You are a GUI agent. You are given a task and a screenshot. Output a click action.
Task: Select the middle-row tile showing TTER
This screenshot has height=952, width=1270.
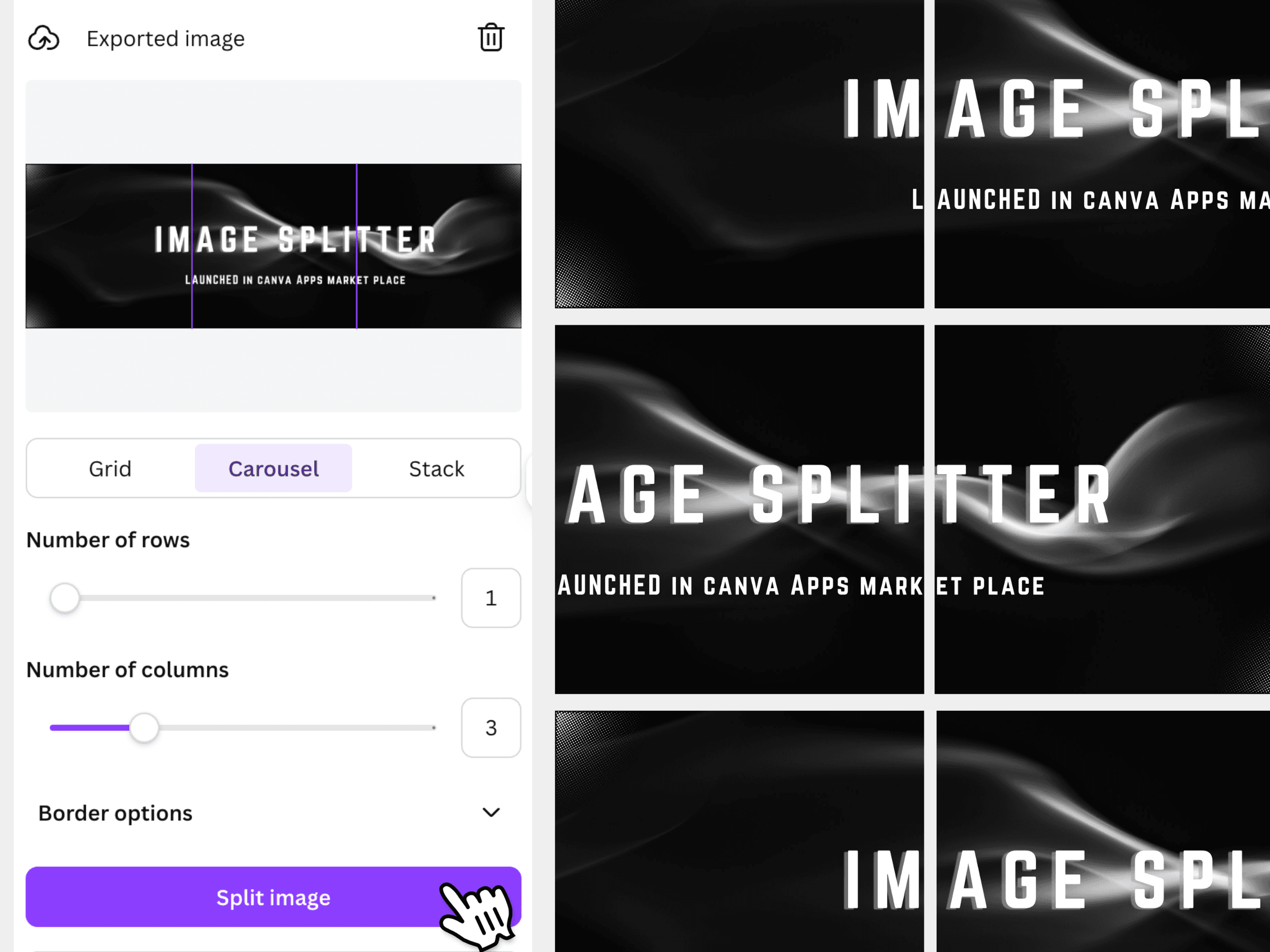point(1102,509)
